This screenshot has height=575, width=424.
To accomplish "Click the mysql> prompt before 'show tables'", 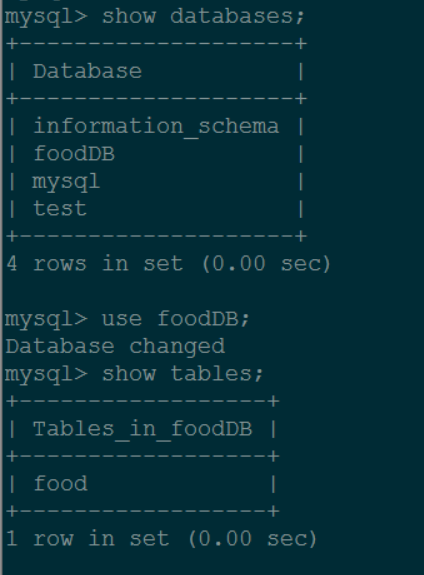I will 46,375.
